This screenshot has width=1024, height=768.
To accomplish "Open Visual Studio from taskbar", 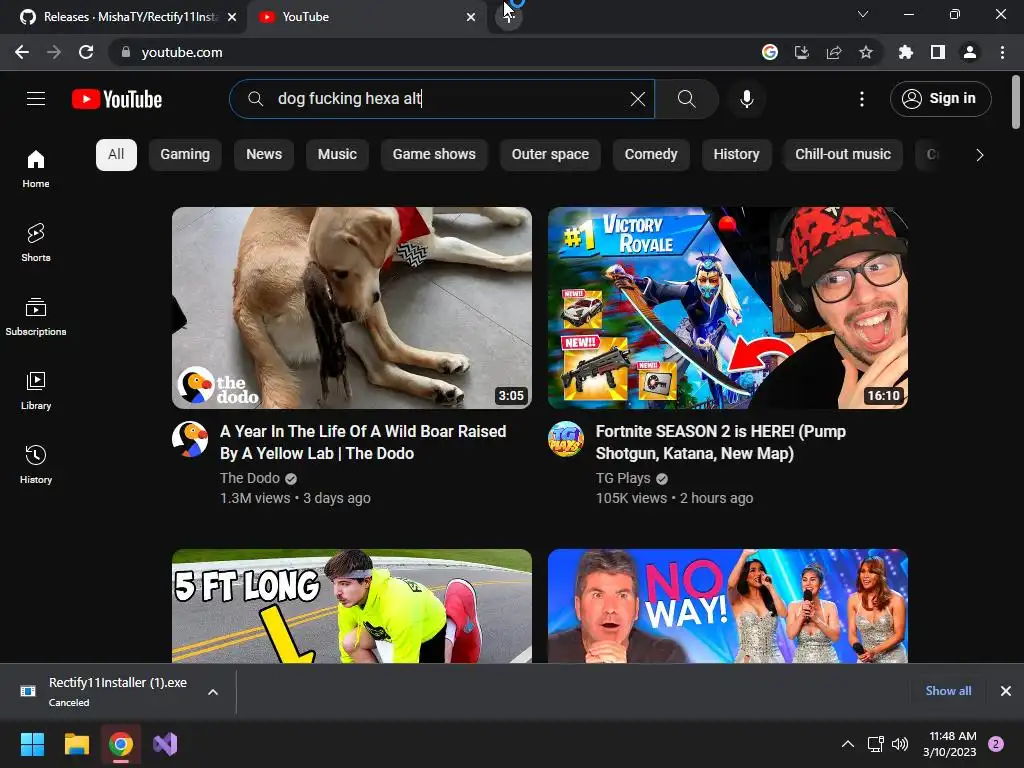I will (x=165, y=744).
